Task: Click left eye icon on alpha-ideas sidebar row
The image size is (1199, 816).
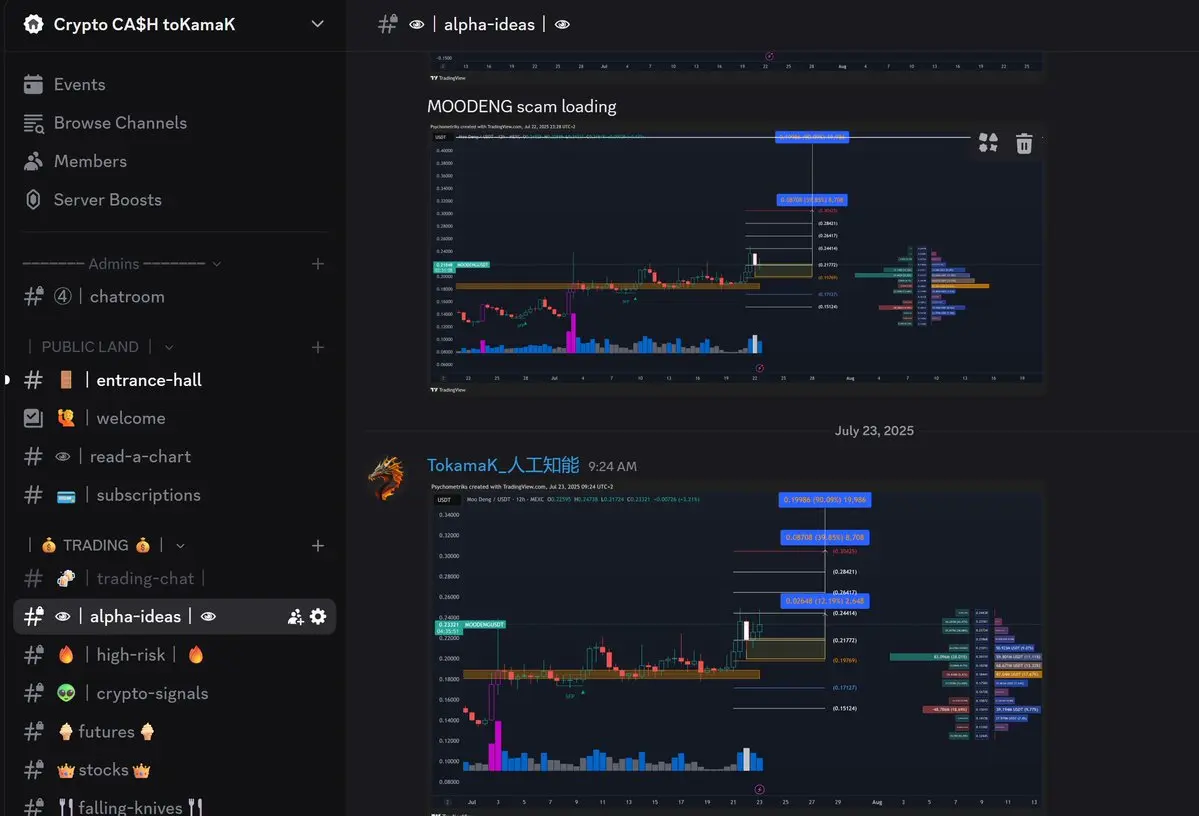Action: (x=63, y=616)
